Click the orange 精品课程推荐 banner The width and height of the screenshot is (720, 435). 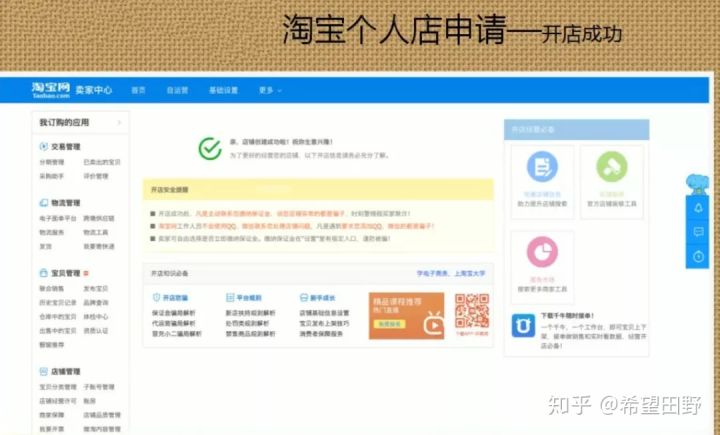click(406, 315)
